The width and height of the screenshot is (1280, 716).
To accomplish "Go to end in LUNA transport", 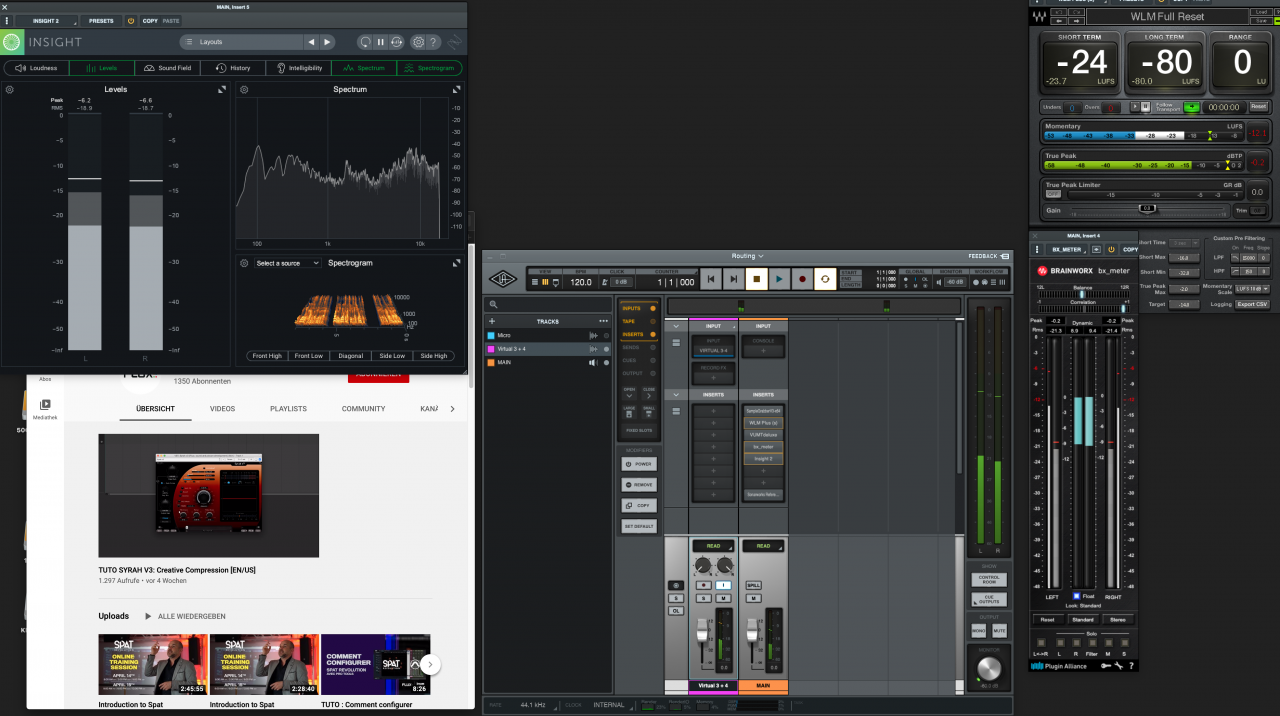I will pos(734,279).
